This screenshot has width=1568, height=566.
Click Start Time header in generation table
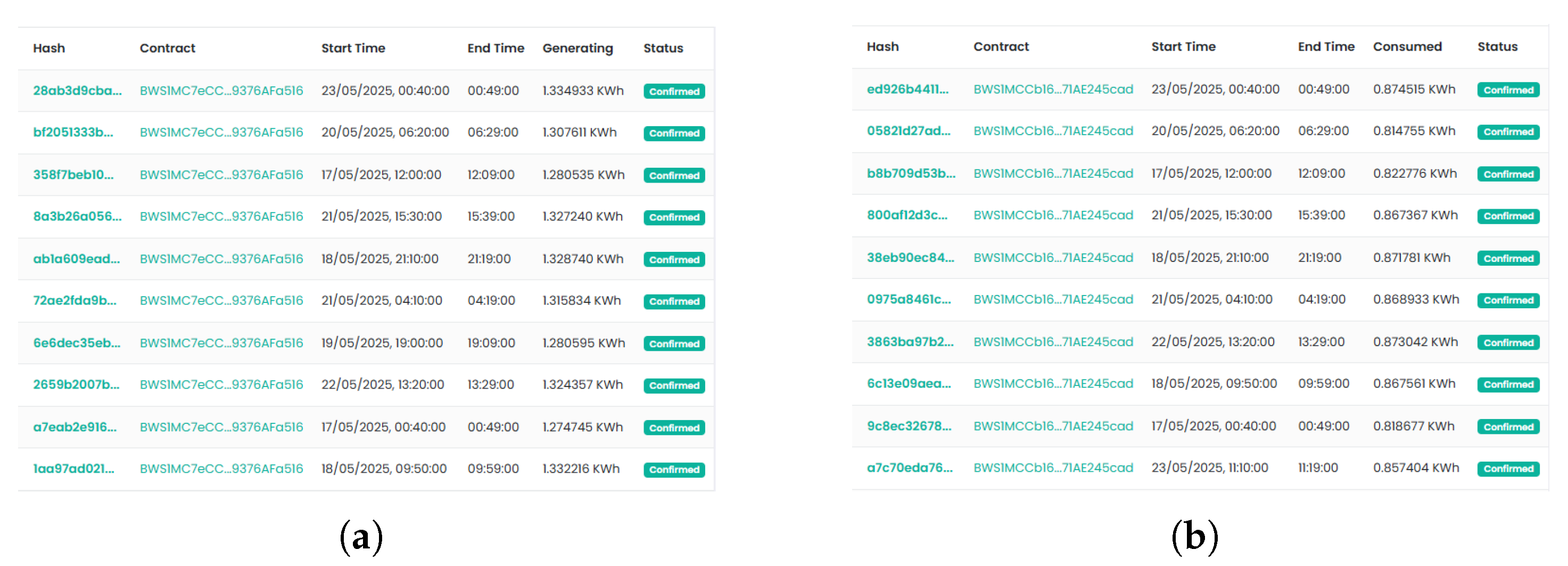353,48
